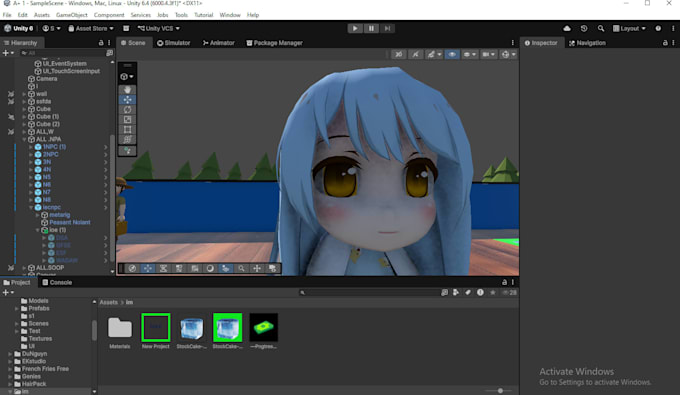Click the scene search icon in Hierarchy

click(x=109, y=53)
